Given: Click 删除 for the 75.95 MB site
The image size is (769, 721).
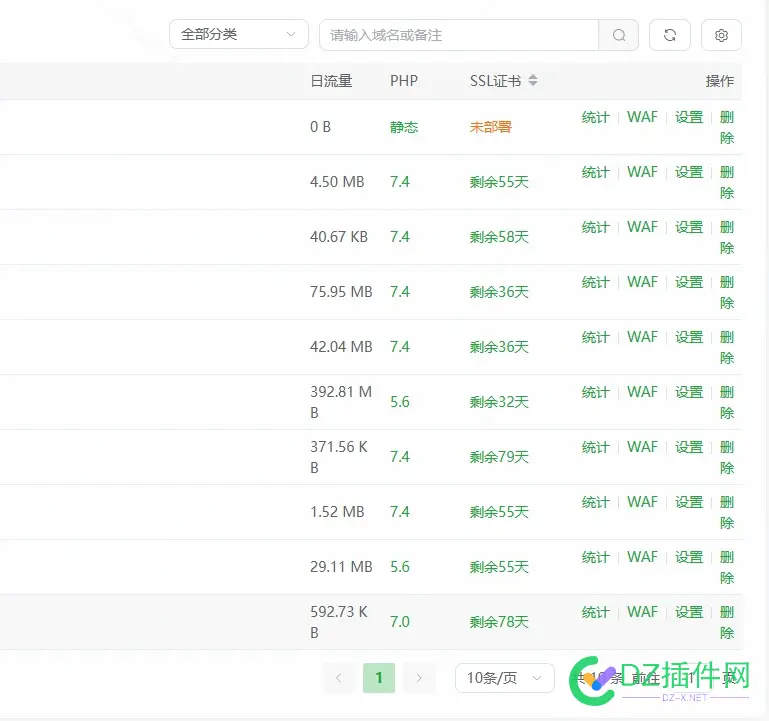Looking at the screenshot, I should coord(727,292).
